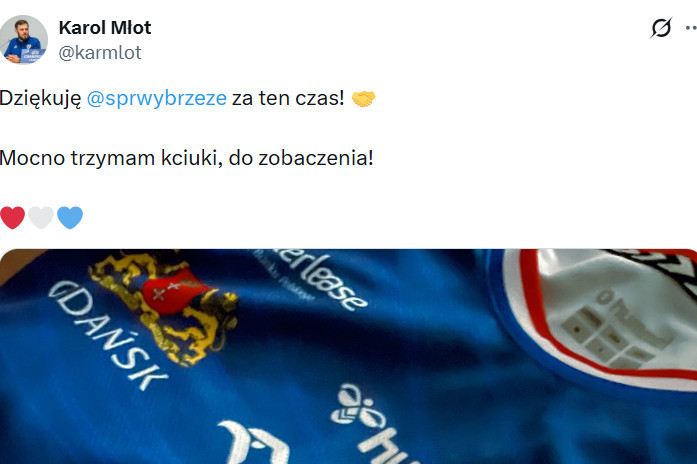Viewport: 697px width, 464px height.
Task: Click the 'za ten czas!' phrase
Action: [x=288, y=98]
